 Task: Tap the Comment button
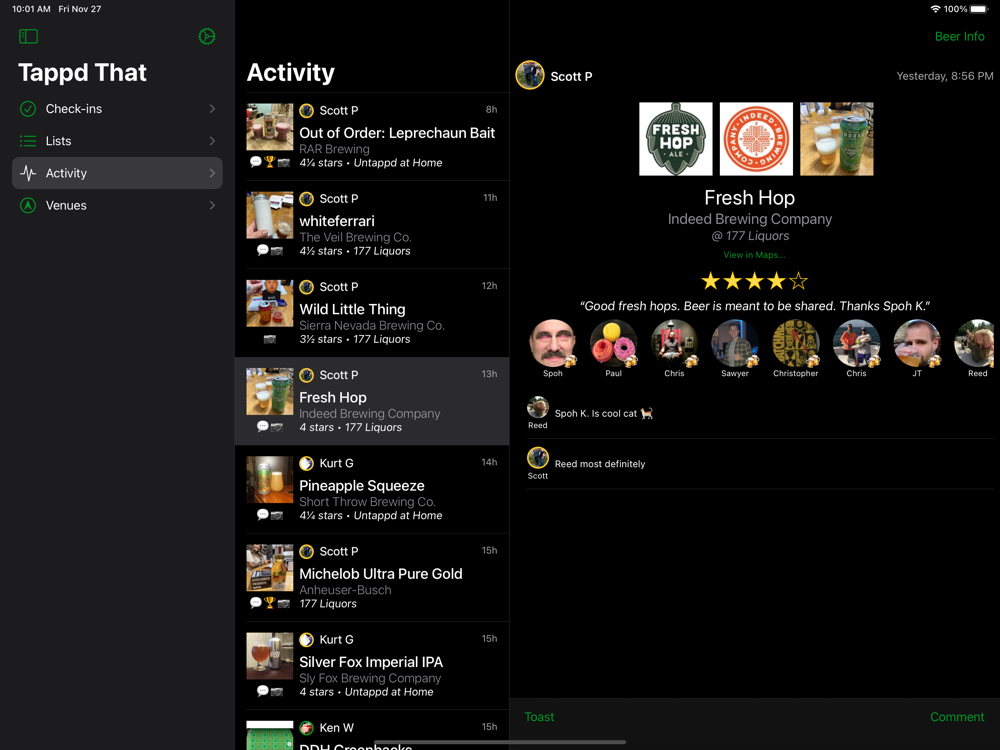coord(957,717)
